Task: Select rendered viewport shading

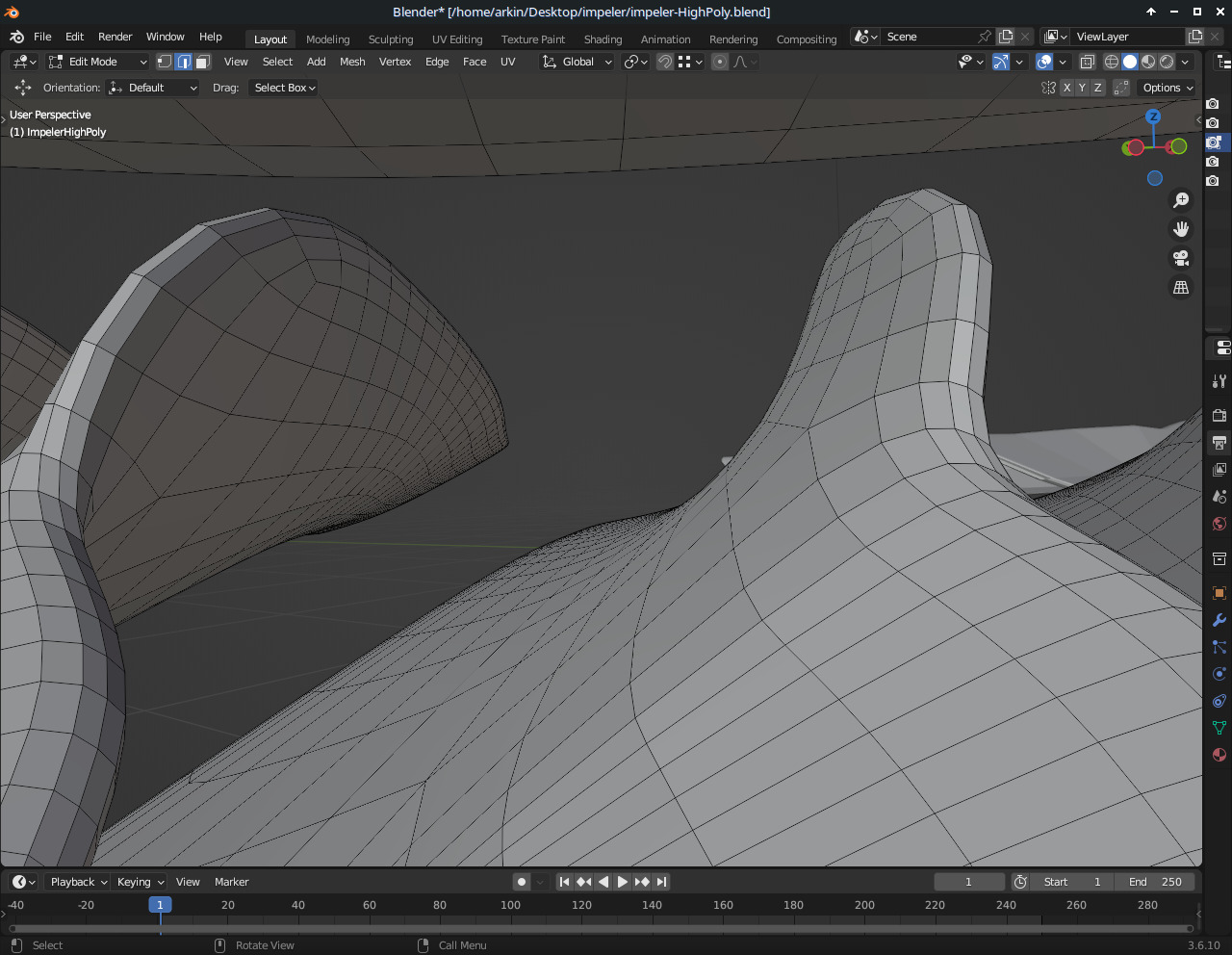Action: tap(1167, 62)
